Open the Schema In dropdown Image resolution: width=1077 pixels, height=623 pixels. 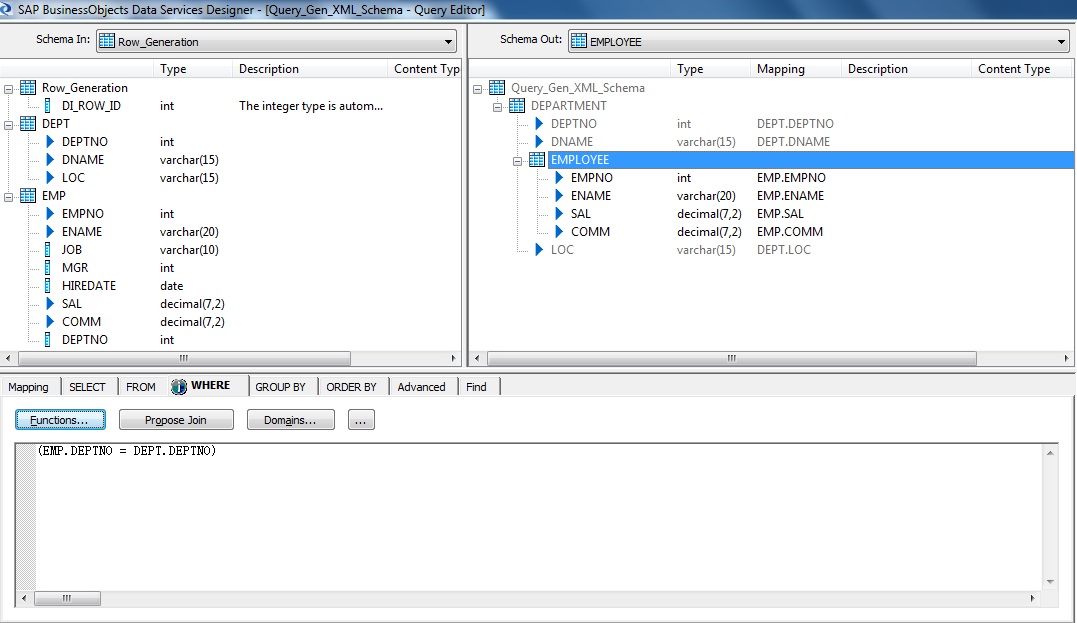pyautogui.click(x=449, y=42)
